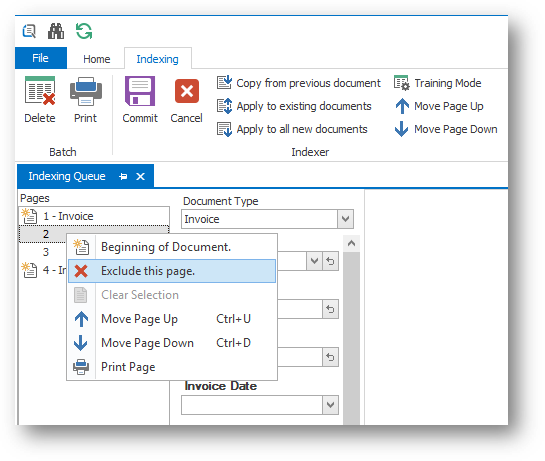Click the first field's undo revert button

coord(330,261)
